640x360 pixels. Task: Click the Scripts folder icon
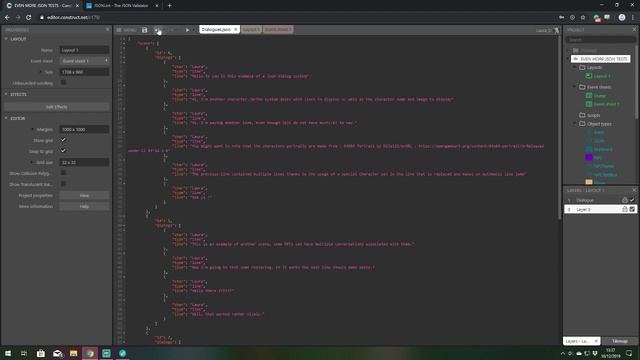[x=582, y=115]
